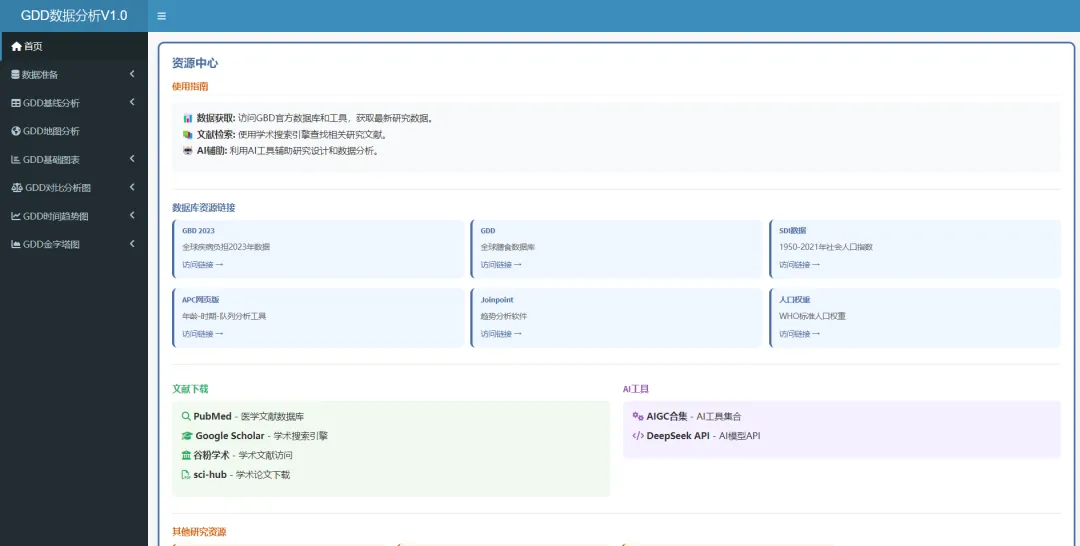Click the GBD 2023 card title
This screenshot has height=546, width=1080.
[x=198, y=231]
